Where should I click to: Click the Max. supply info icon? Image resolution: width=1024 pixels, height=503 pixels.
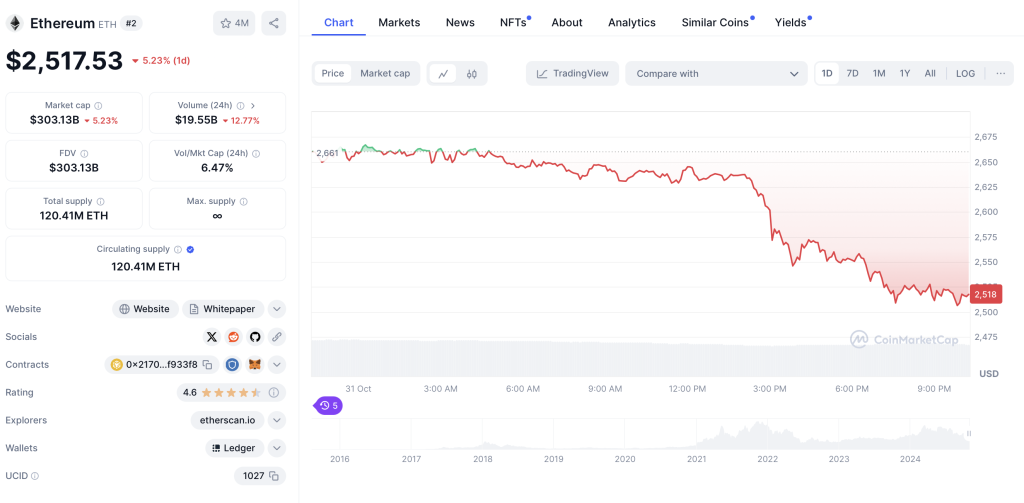tap(243, 202)
